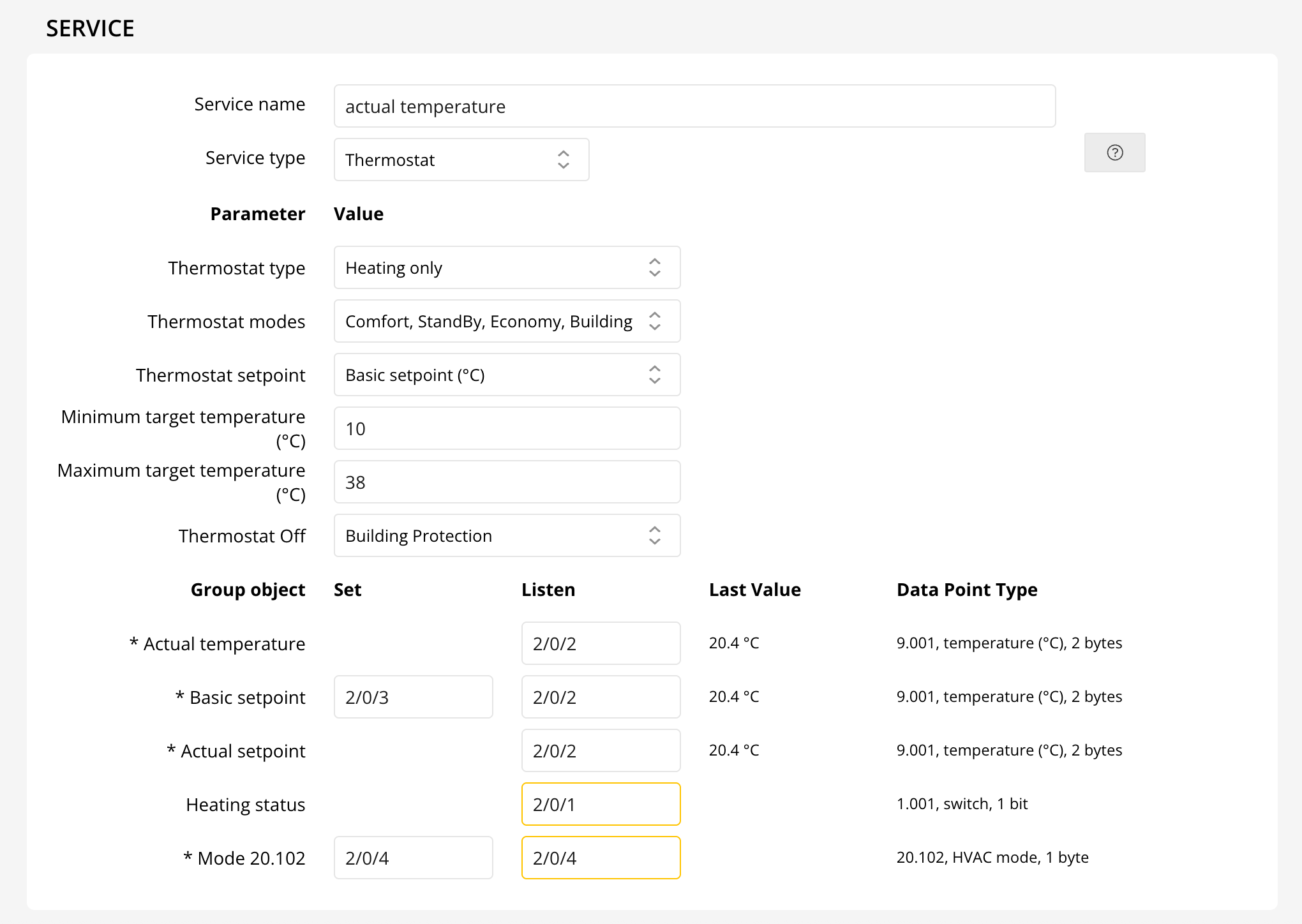Click the Mode 20.102 Listen address field
This screenshot has width=1302, height=924.
tap(600, 858)
